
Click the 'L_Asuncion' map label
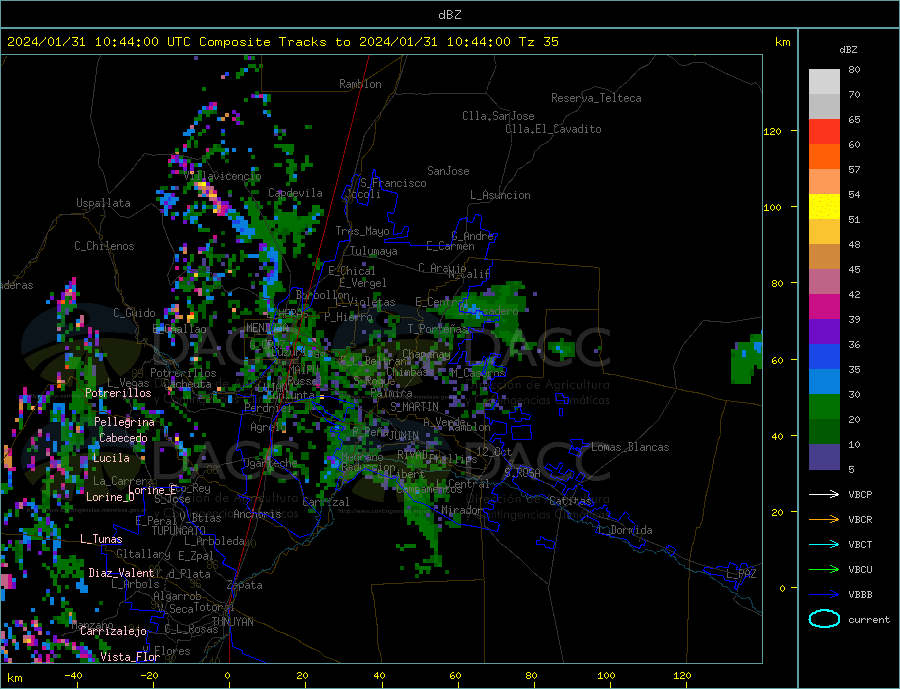(x=501, y=195)
